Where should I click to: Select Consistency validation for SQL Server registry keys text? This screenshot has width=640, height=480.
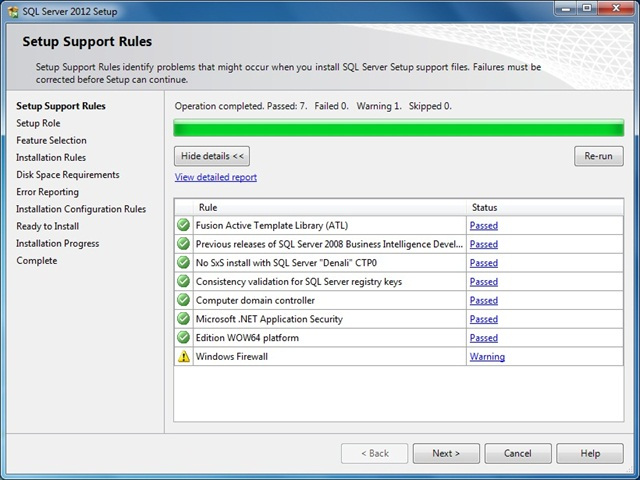299,282
